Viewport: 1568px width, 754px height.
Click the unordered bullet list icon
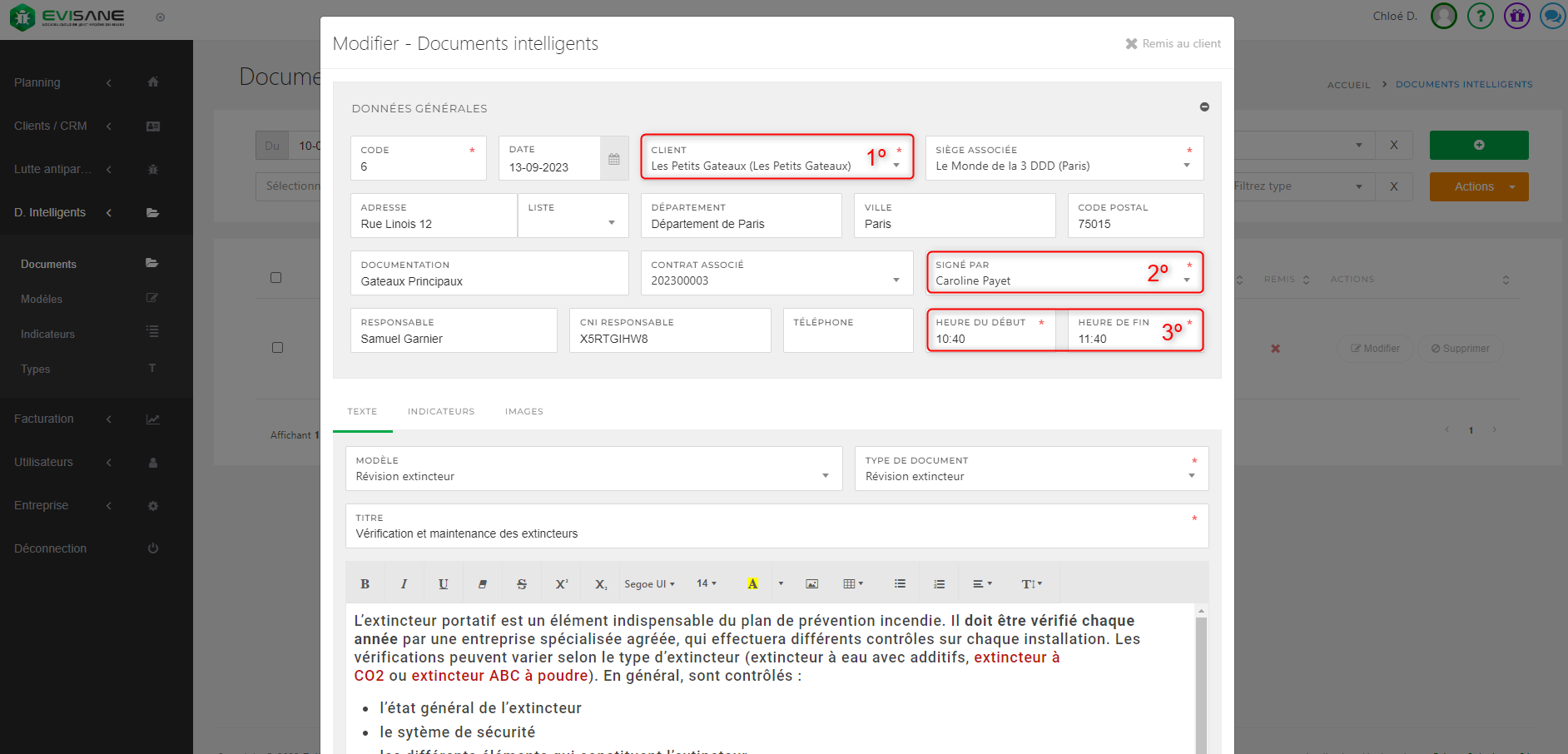click(900, 584)
